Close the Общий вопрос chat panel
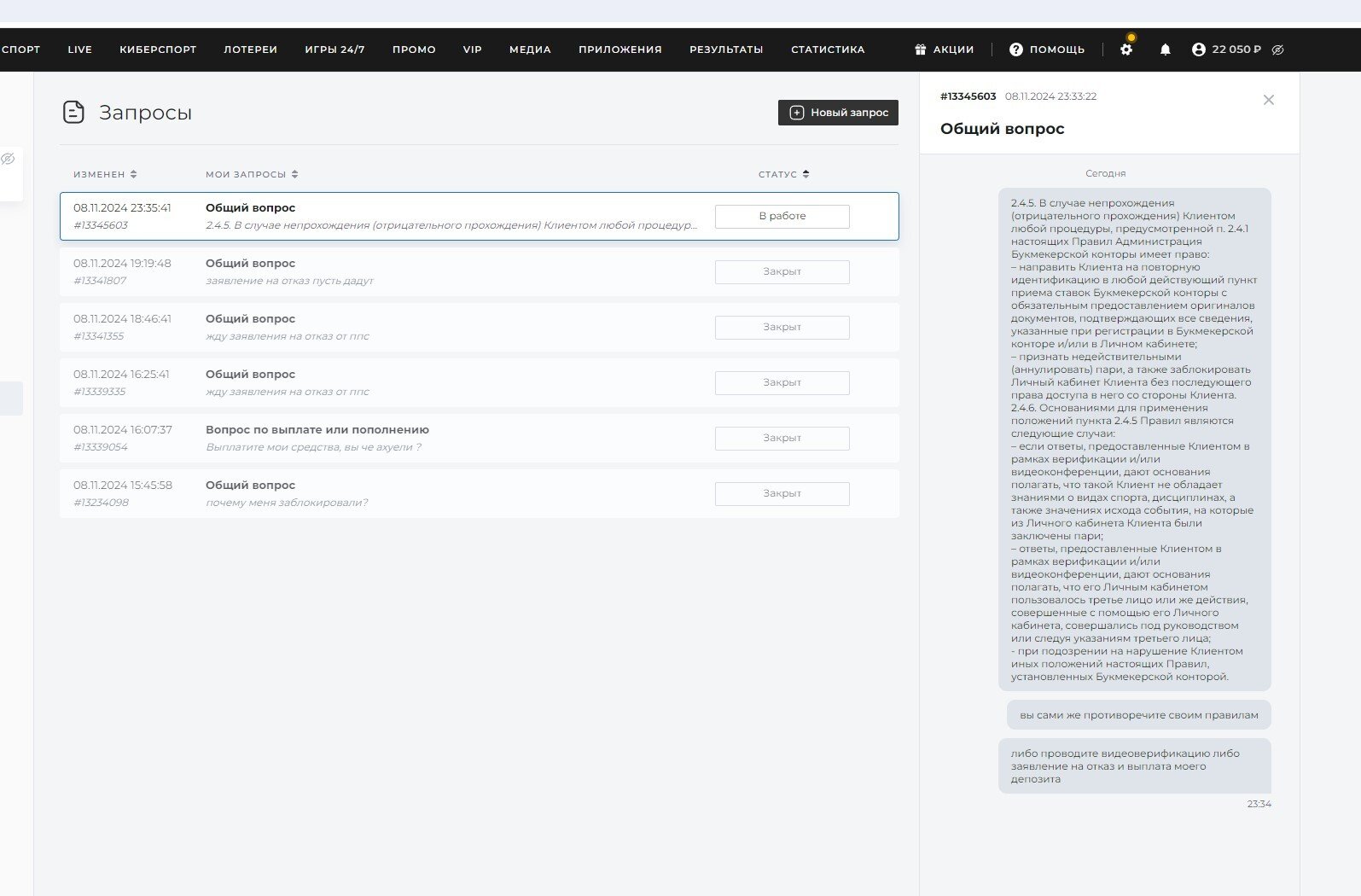Viewport: 1361px width, 896px height. coord(1268,100)
